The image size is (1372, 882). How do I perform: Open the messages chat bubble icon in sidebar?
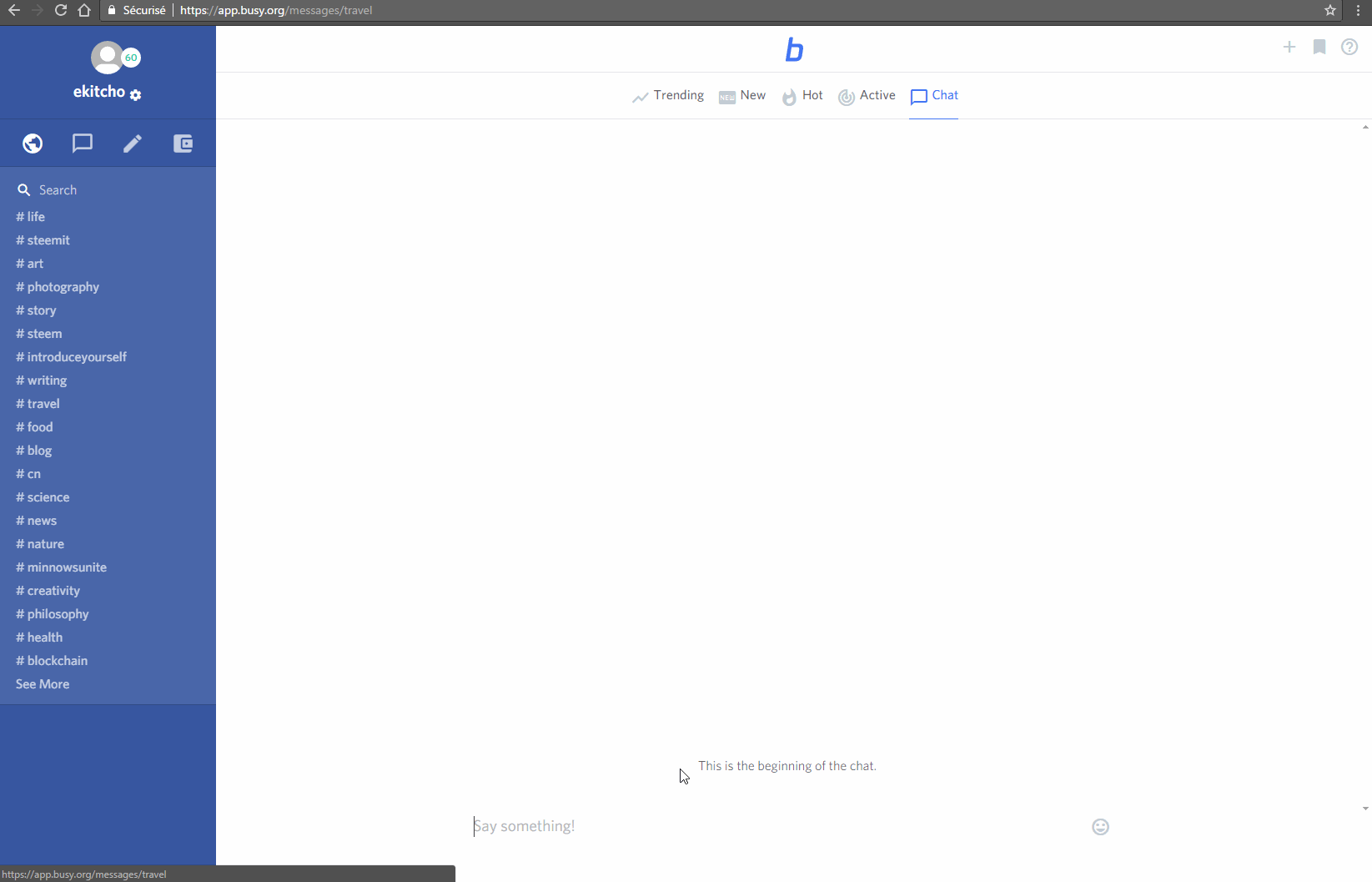click(83, 144)
